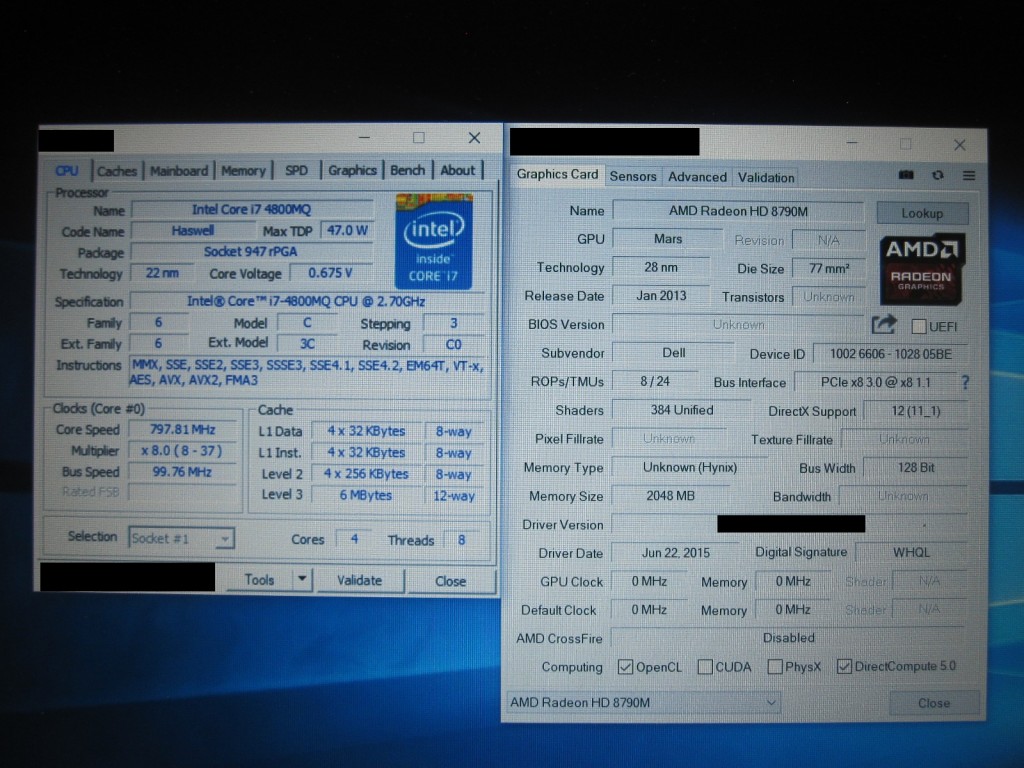Toggle the OpenCL checkbox
1024x768 pixels.
click(625, 667)
